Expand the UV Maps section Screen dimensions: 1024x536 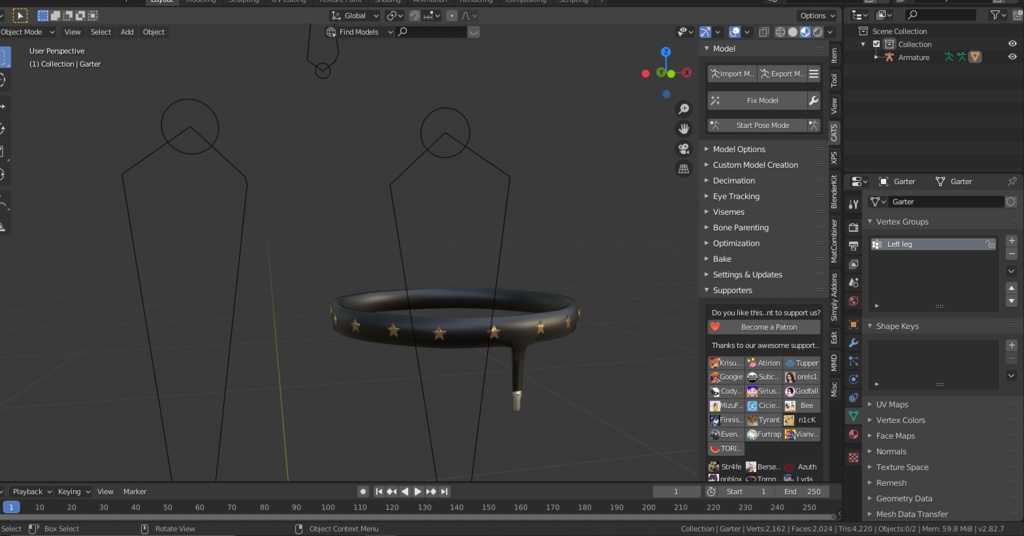pyautogui.click(x=892, y=404)
